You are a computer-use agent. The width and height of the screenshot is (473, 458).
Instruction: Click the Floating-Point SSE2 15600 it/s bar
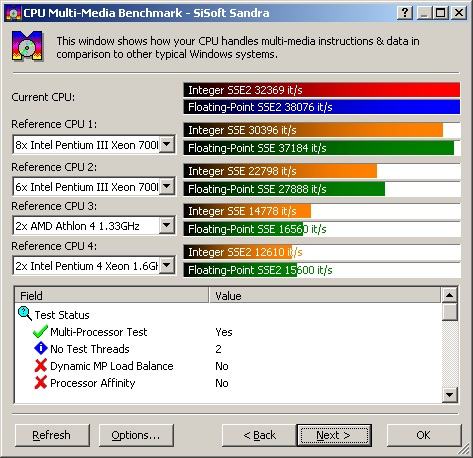coord(240,270)
